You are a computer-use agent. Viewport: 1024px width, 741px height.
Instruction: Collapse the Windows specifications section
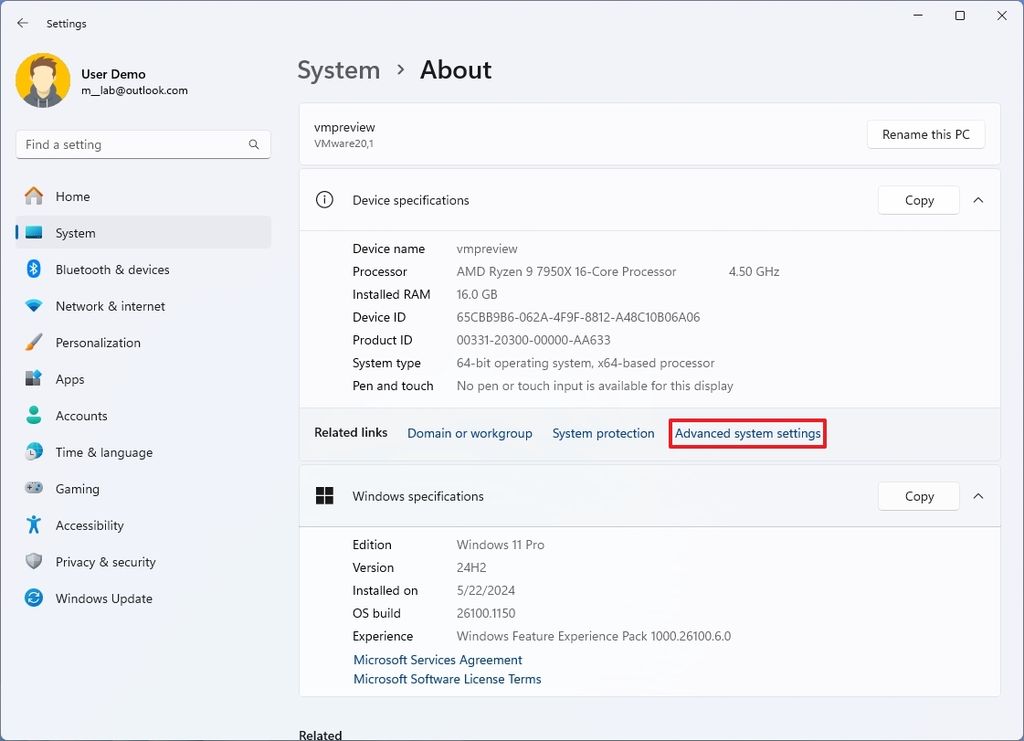[978, 496]
